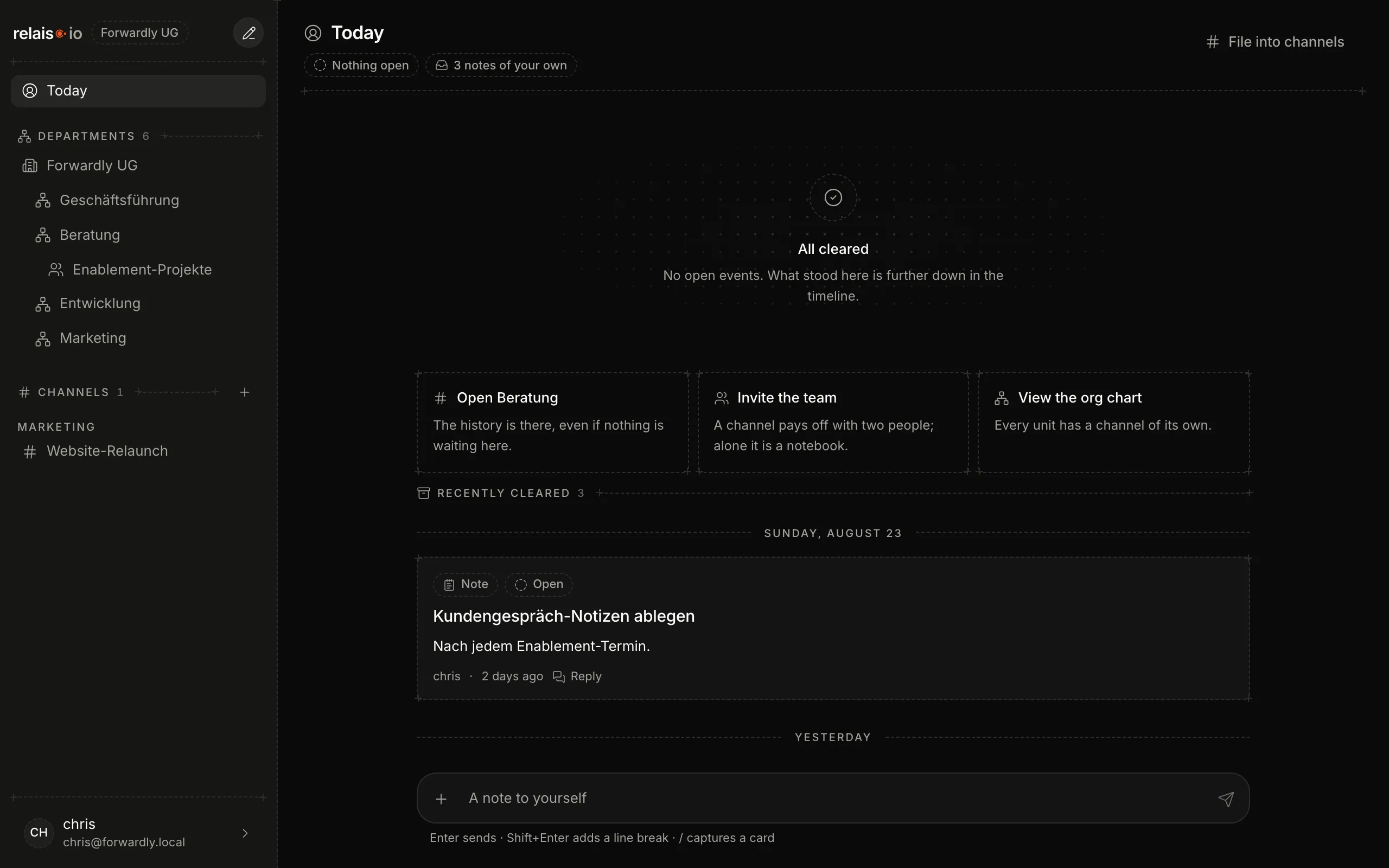
Task: Click the All cleared checkmark icon
Action: [x=833, y=197]
